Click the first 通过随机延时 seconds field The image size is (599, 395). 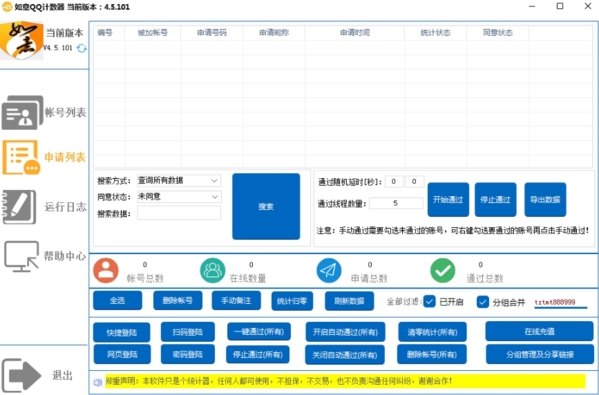394,181
